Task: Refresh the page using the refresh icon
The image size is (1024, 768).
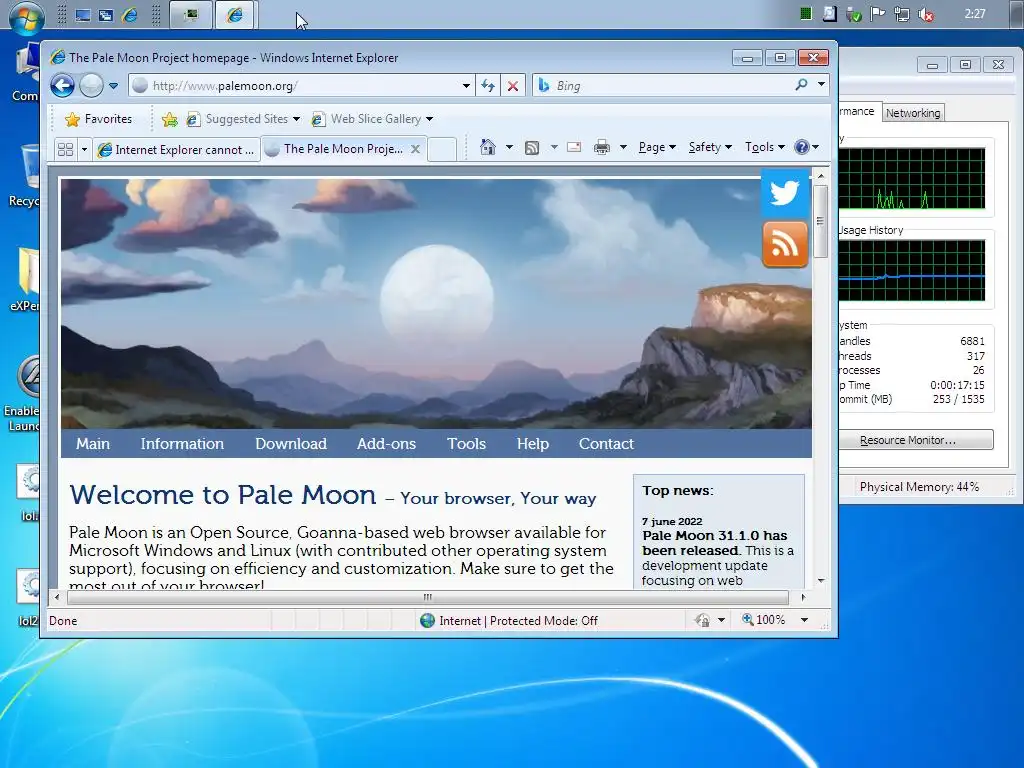Action: 488,86
